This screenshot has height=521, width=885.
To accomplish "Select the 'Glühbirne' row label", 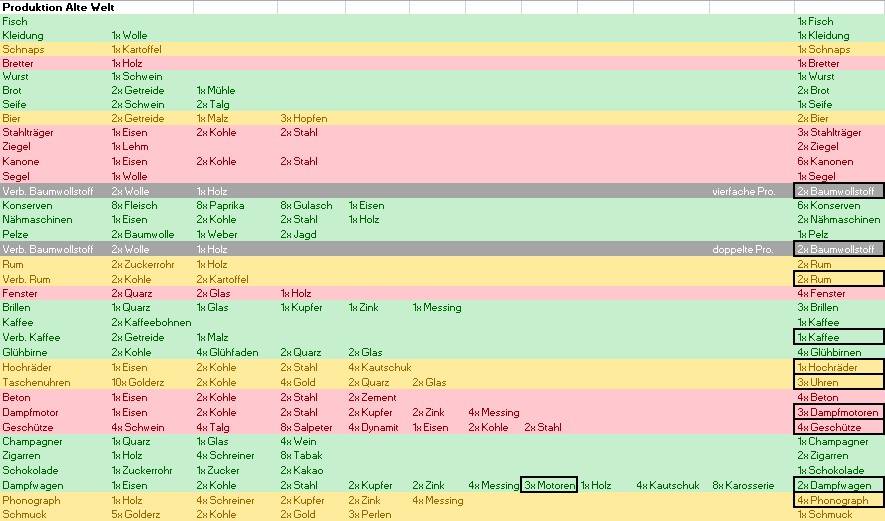I will [24, 352].
